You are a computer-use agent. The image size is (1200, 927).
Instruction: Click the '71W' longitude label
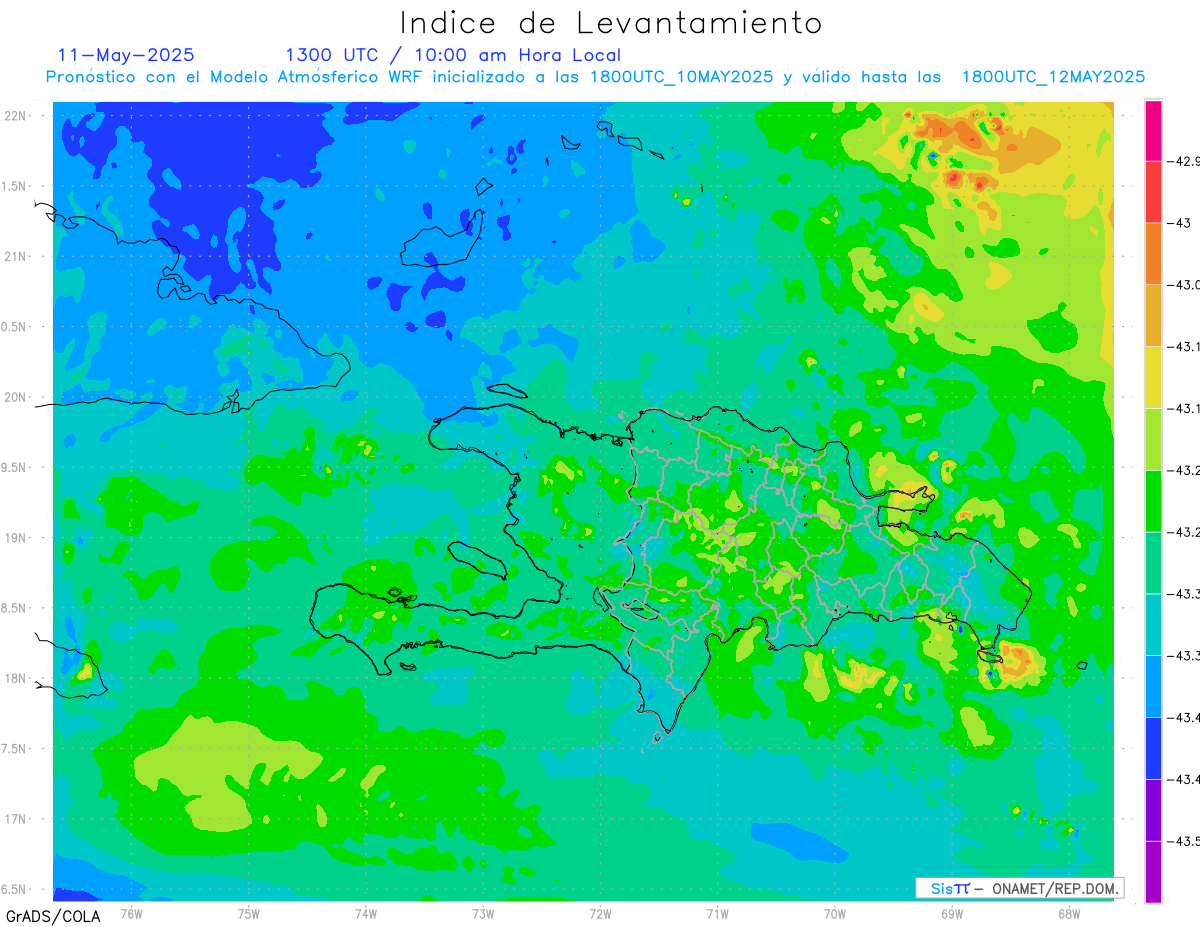(x=717, y=913)
